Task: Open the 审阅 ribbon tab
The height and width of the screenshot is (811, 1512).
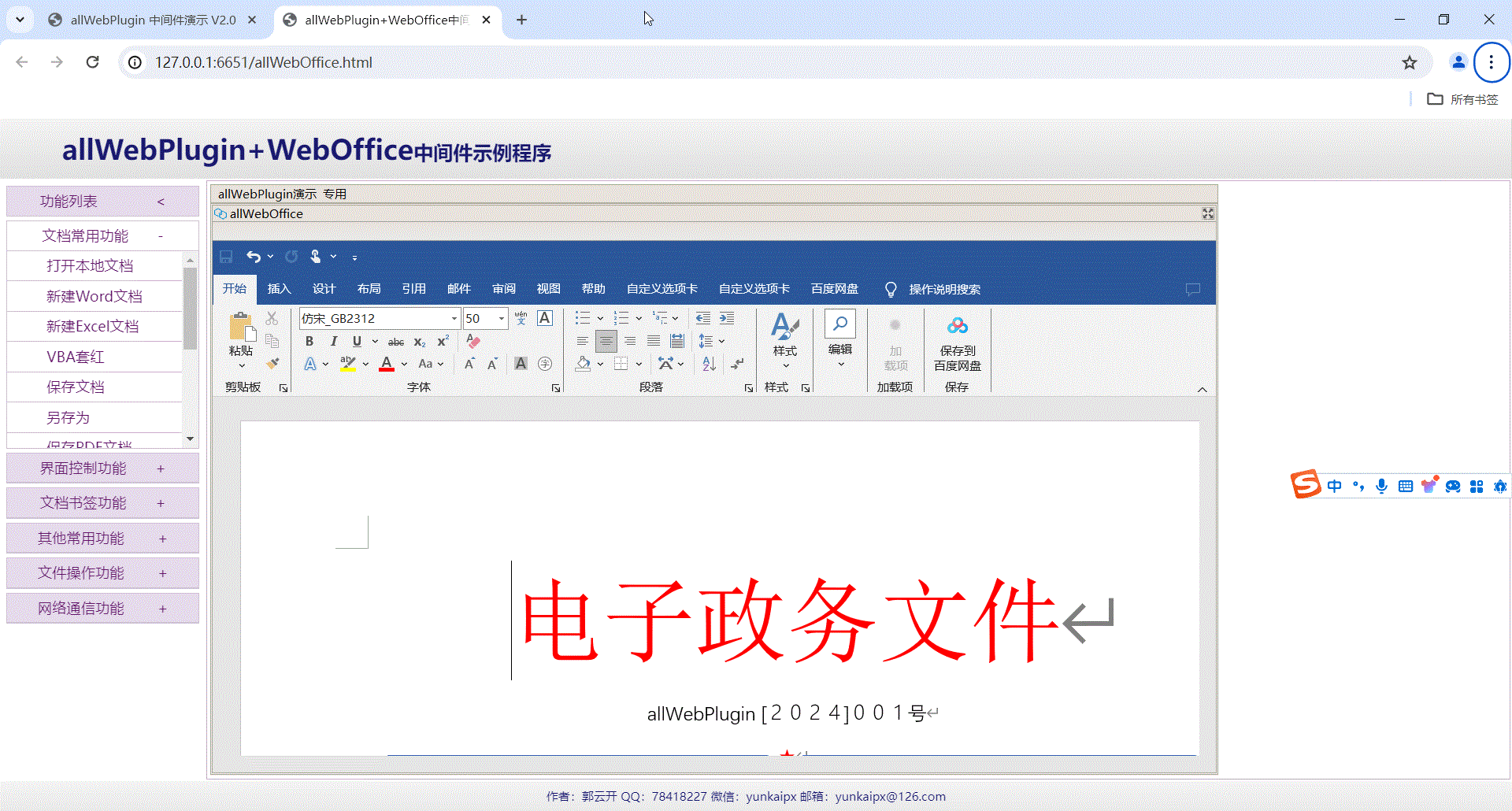Action: coord(504,289)
